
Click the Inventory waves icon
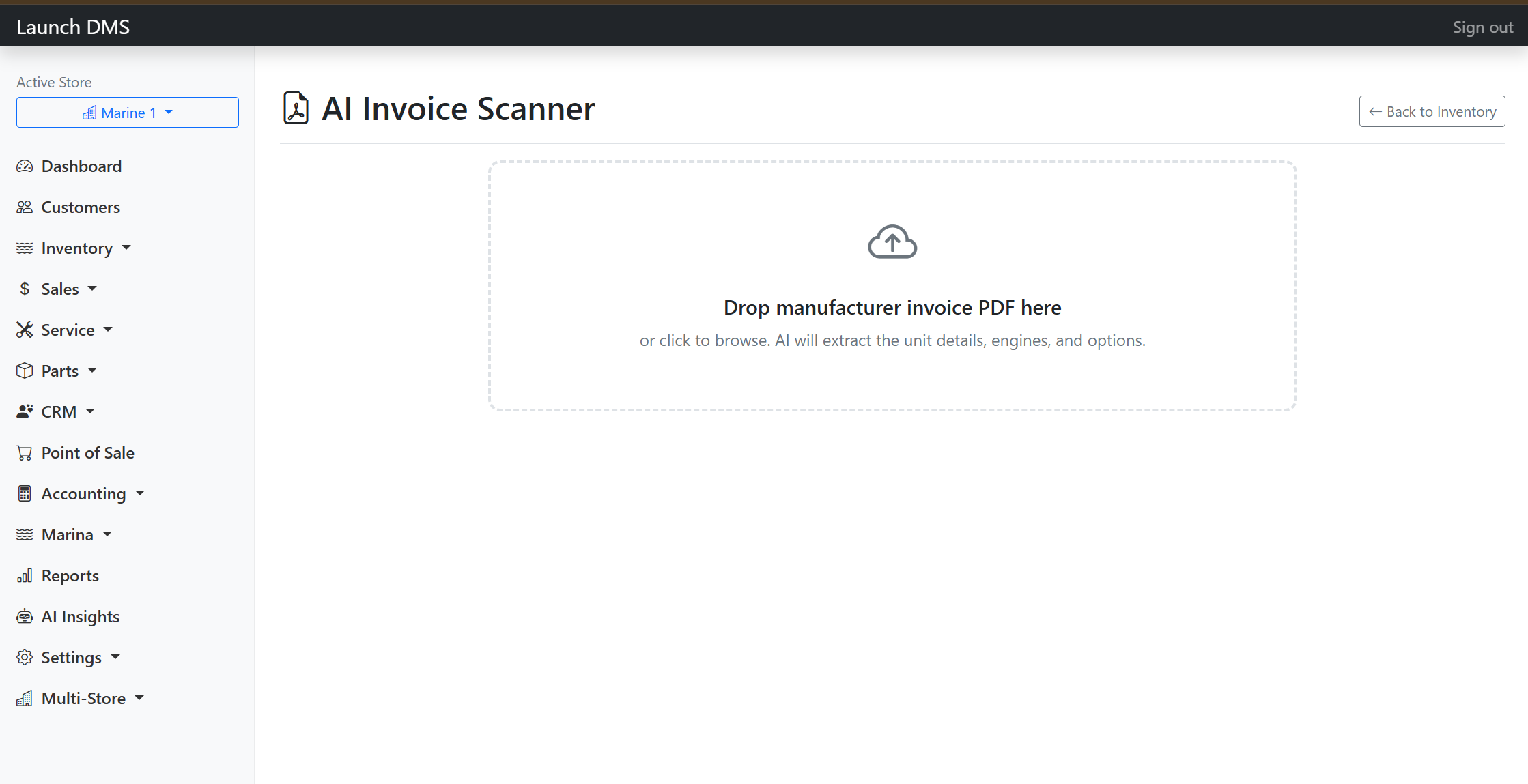click(x=25, y=248)
